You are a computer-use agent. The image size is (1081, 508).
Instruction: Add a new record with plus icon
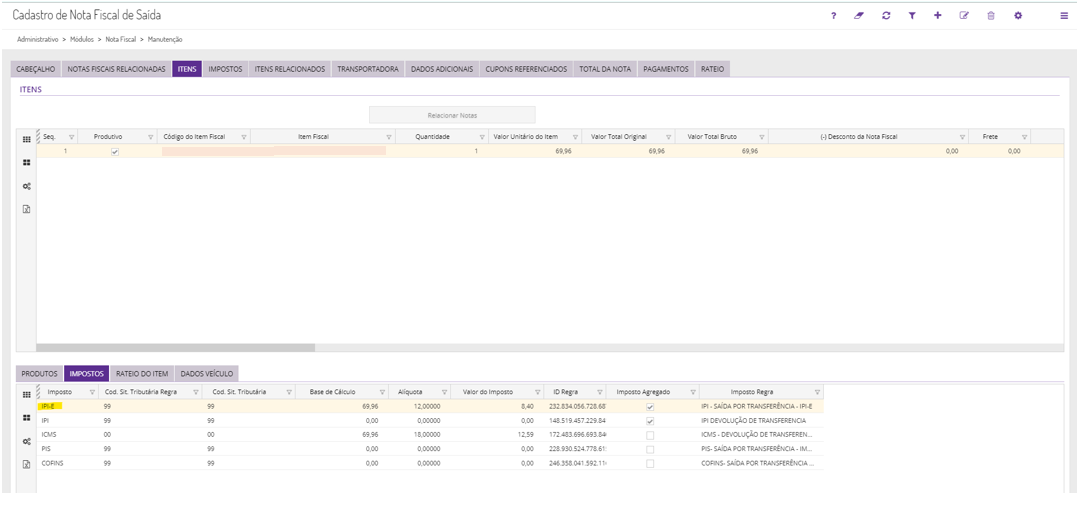938,16
